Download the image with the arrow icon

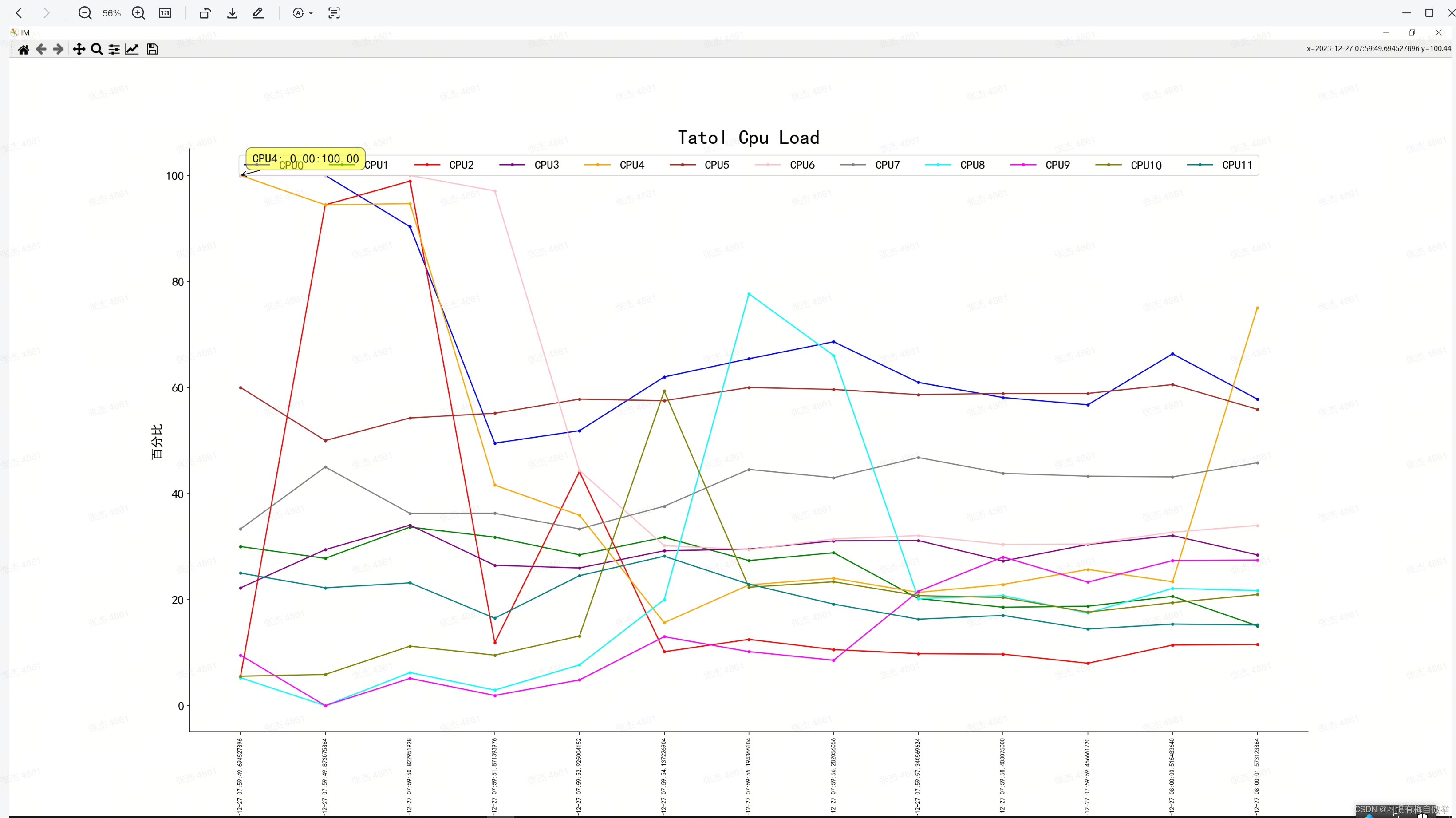point(232,13)
